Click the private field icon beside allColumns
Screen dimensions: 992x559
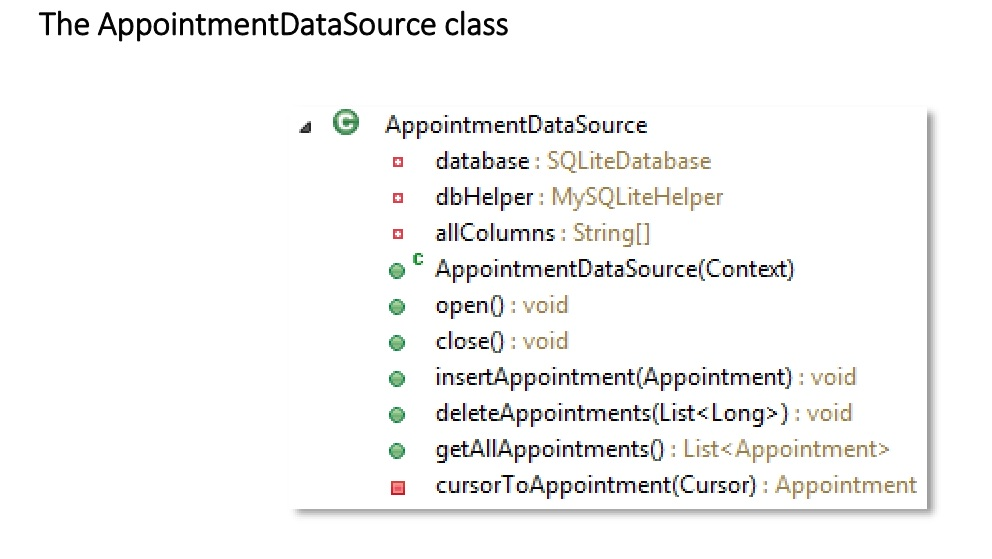[x=398, y=234]
